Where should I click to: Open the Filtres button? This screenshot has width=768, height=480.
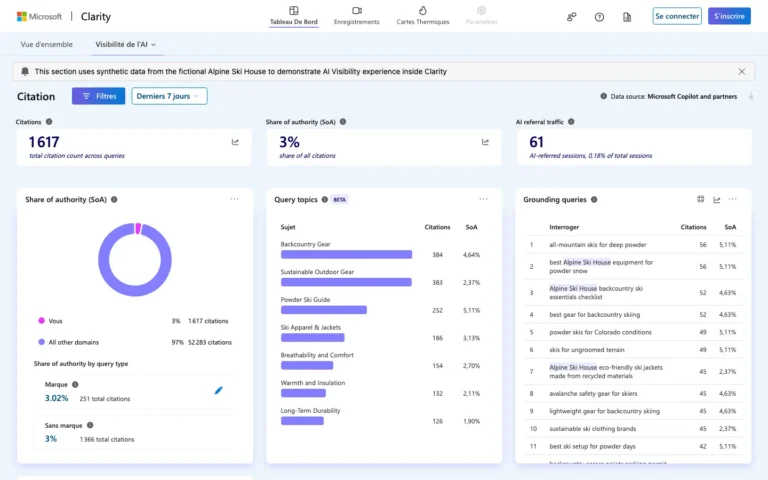(98, 96)
